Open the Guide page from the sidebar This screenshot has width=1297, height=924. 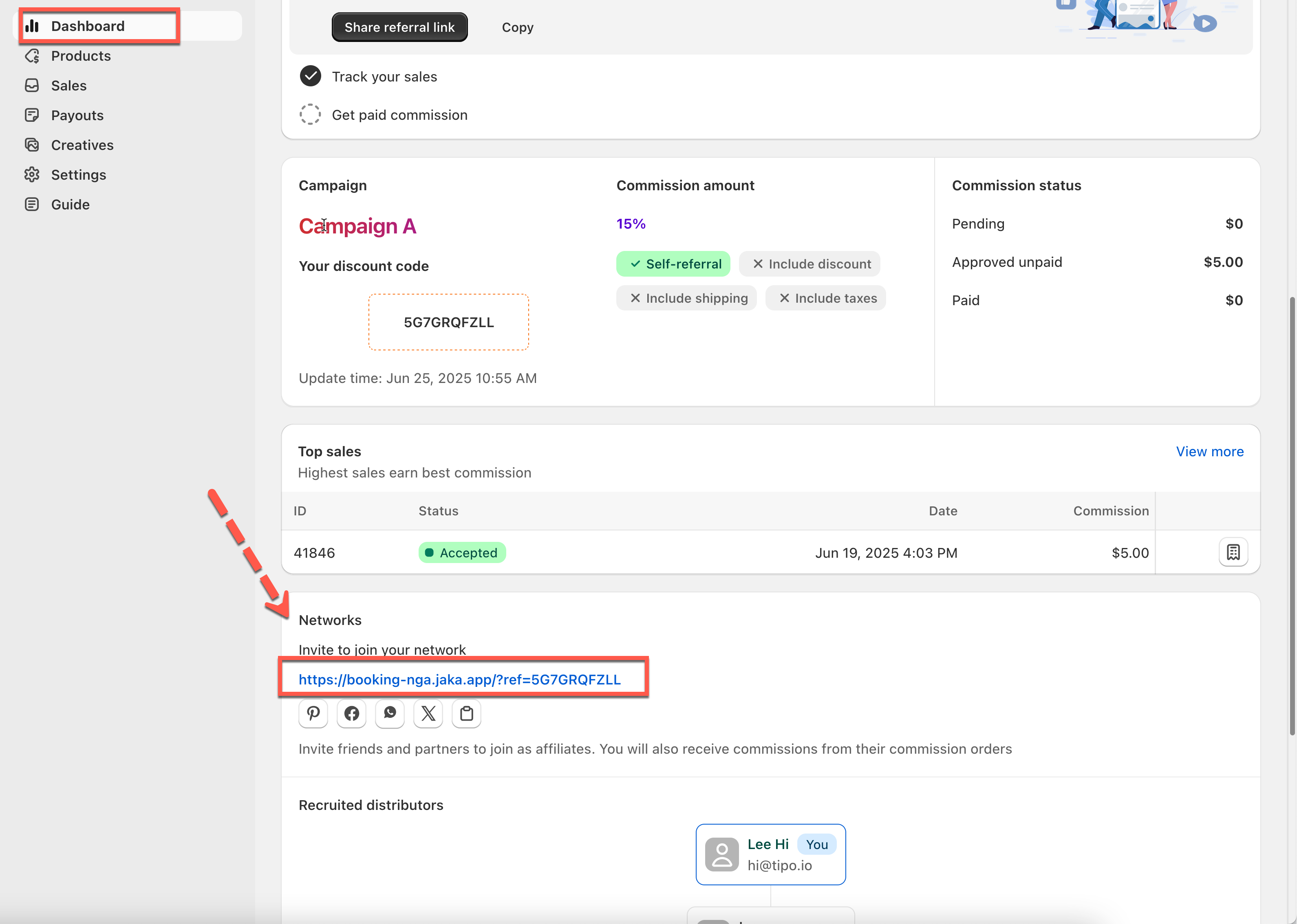pyautogui.click(x=70, y=204)
